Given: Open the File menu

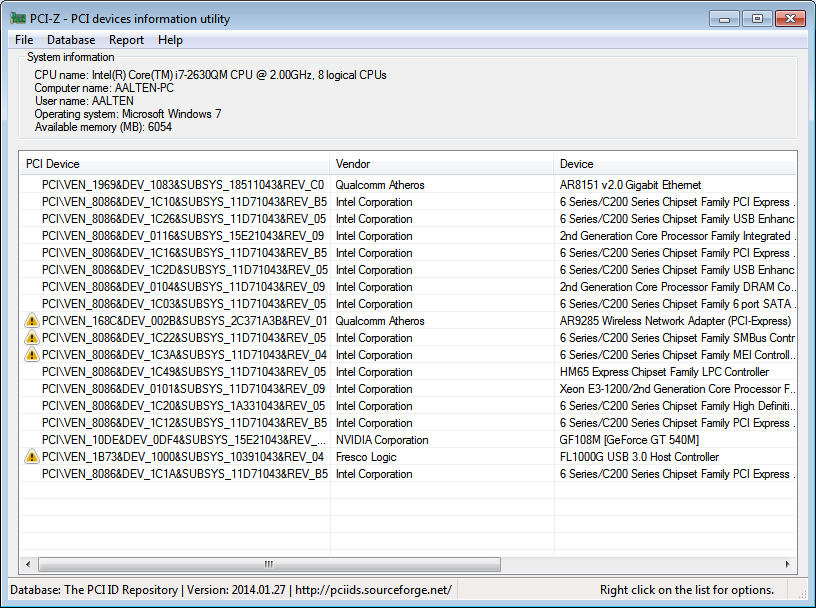Looking at the screenshot, I should click(x=24, y=40).
